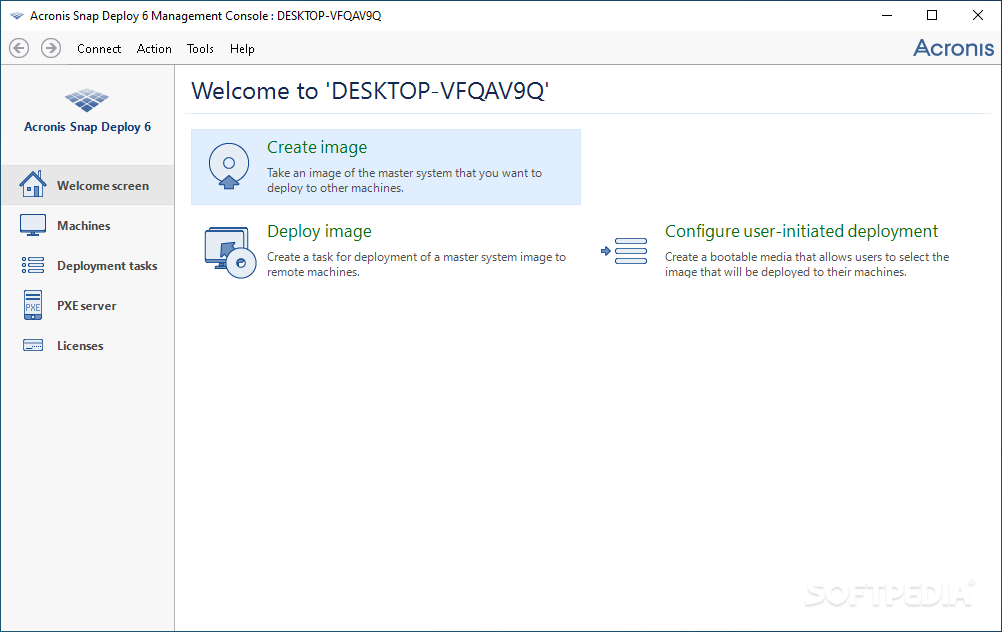Screen dimensions: 1002x632
Task: Close the Management Console window
Action: pyautogui.click(x=978, y=15)
